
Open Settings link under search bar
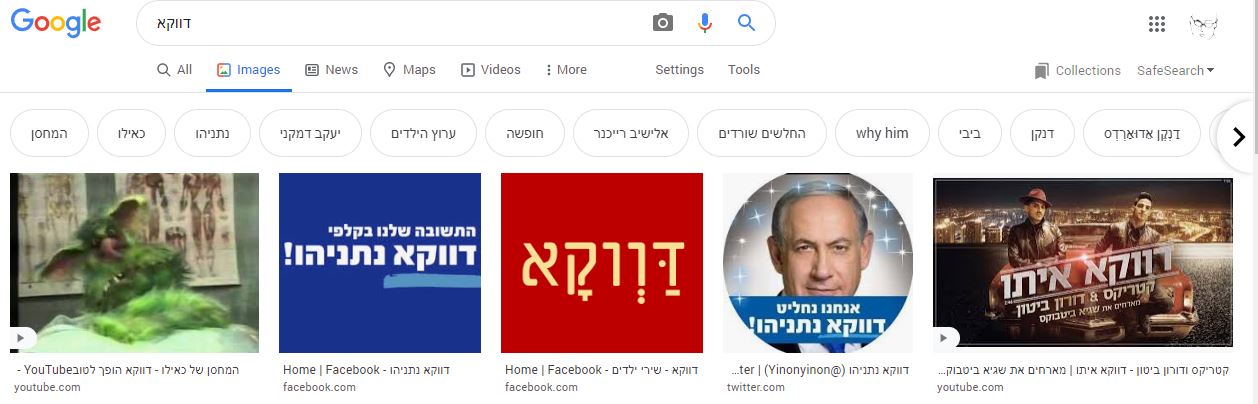(x=680, y=70)
